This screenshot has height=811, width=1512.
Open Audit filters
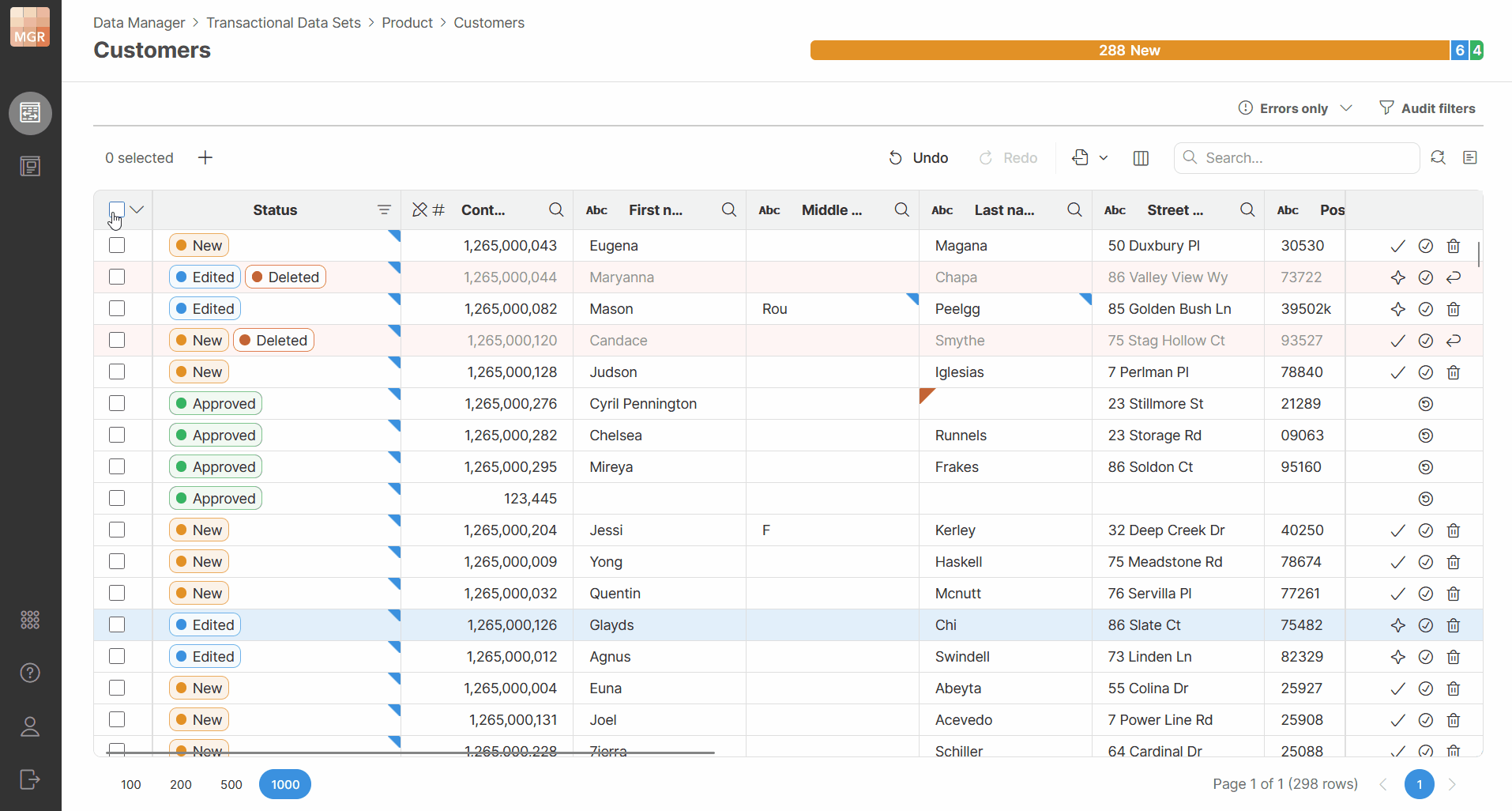(1427, 108)
